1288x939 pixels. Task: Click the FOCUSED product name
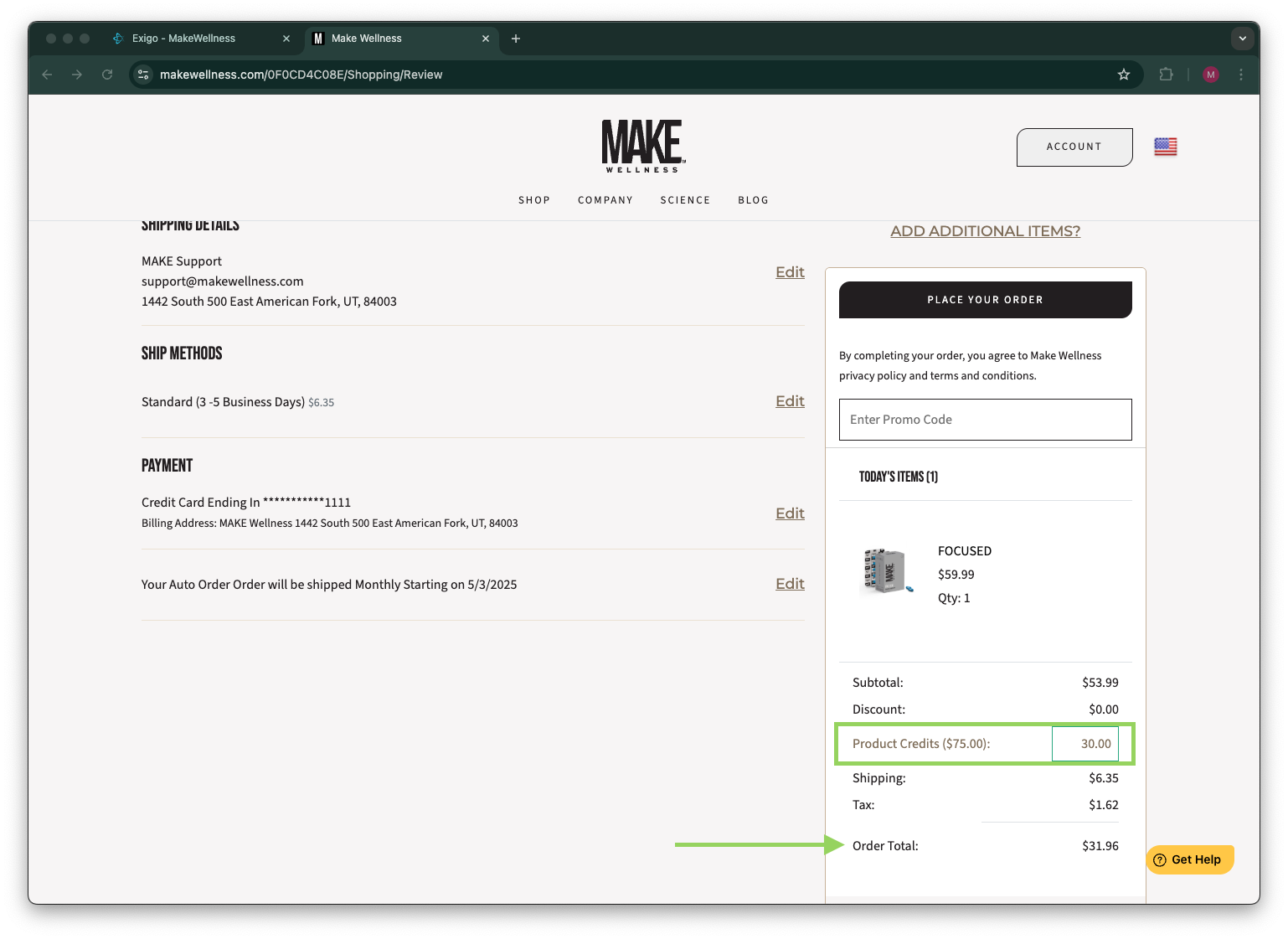tap(965, 551)
